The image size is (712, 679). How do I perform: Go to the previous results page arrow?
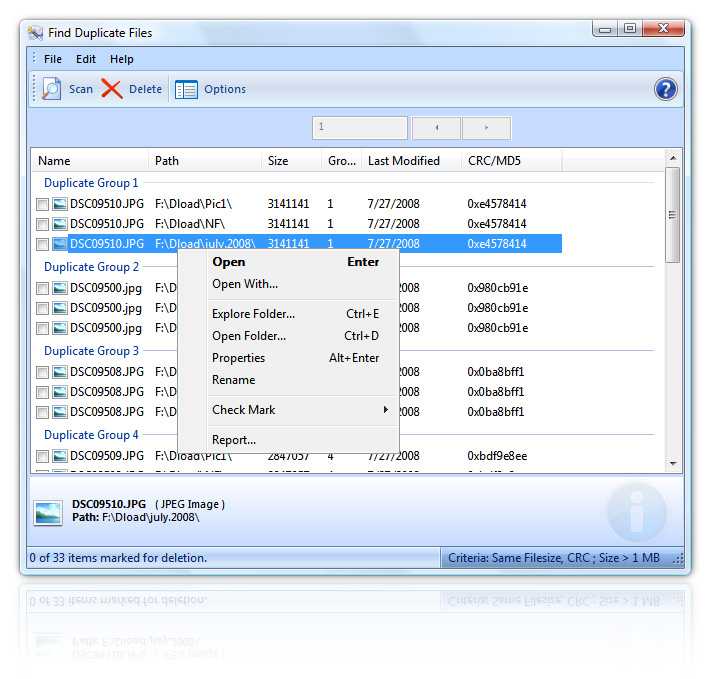click(x=436, y=128)
